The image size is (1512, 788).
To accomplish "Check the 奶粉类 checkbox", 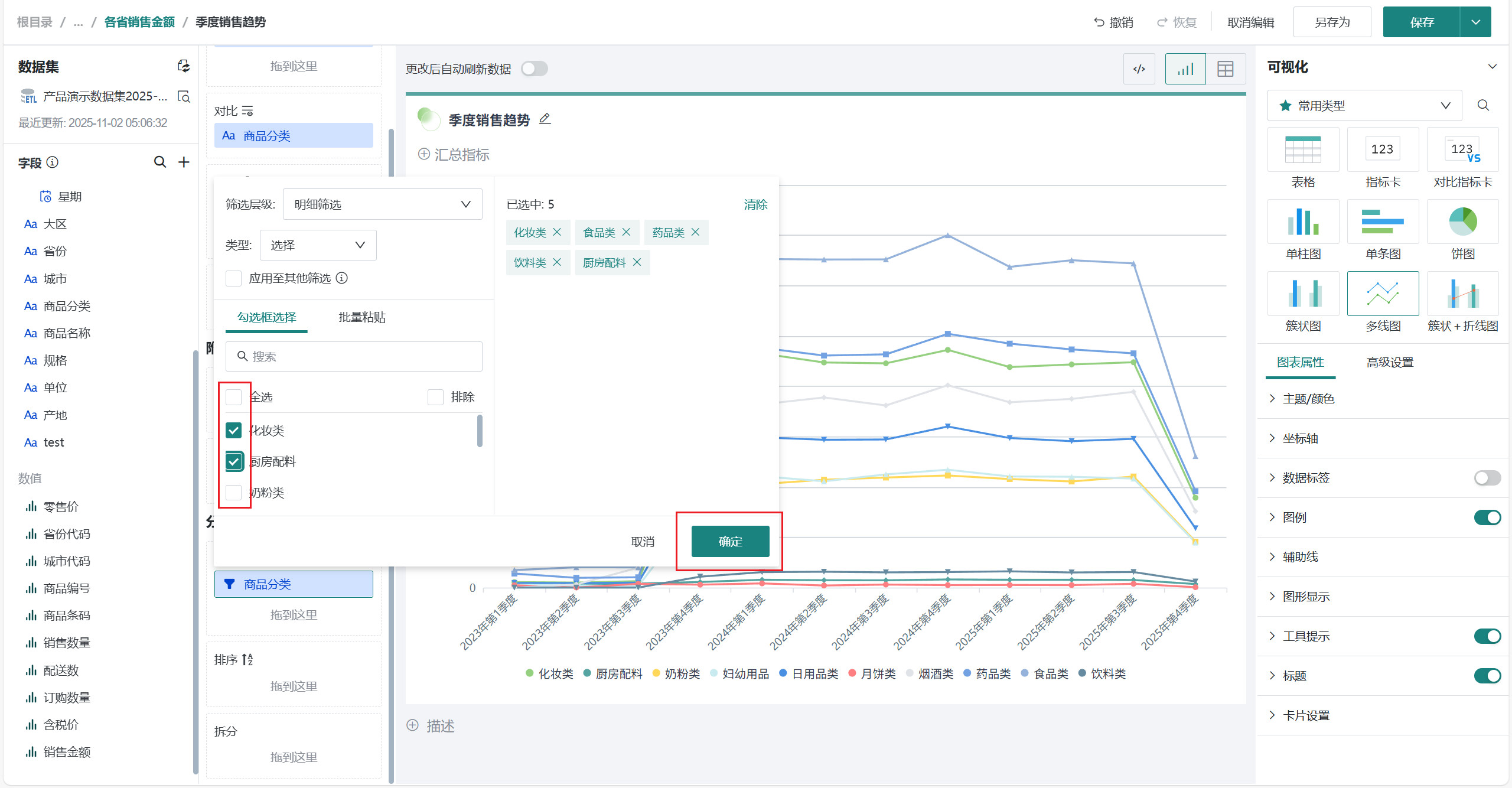I will coord(234,492).
